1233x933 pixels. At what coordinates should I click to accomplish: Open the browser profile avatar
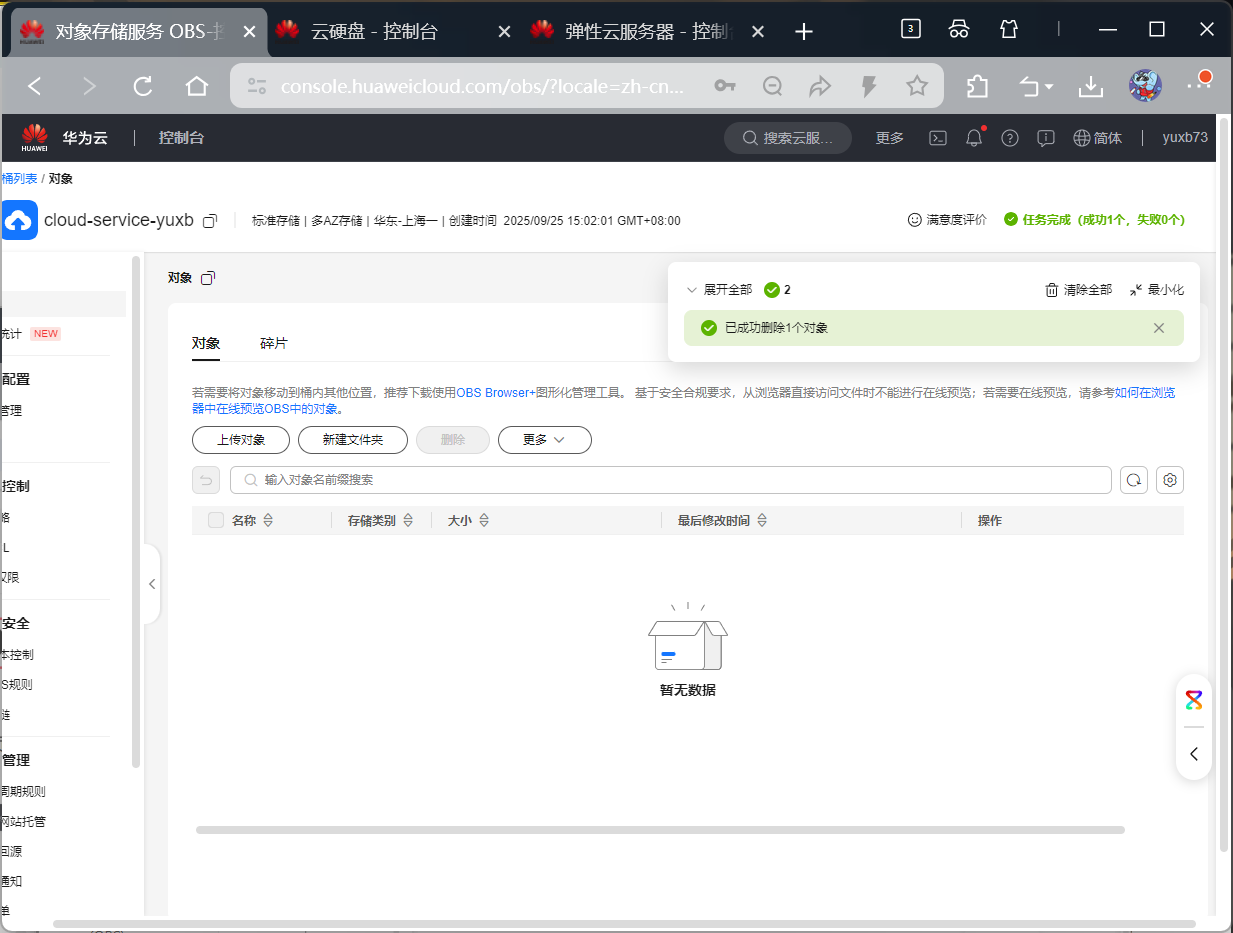1145,86
